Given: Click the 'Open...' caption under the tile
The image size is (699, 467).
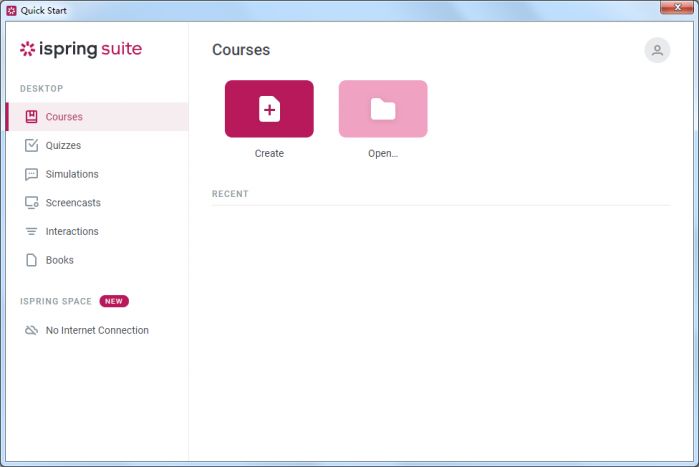Looking at the screenshot, I should coord(383,153).
